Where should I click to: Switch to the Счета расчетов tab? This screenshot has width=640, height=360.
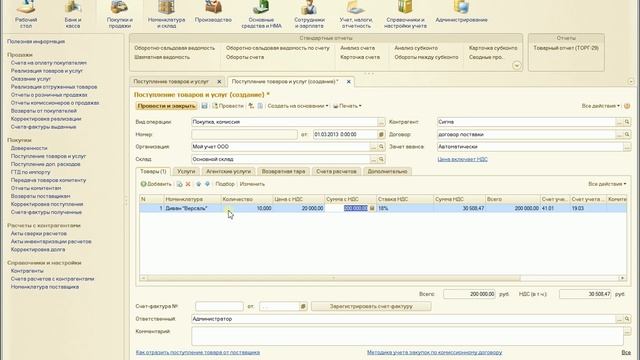336,171
